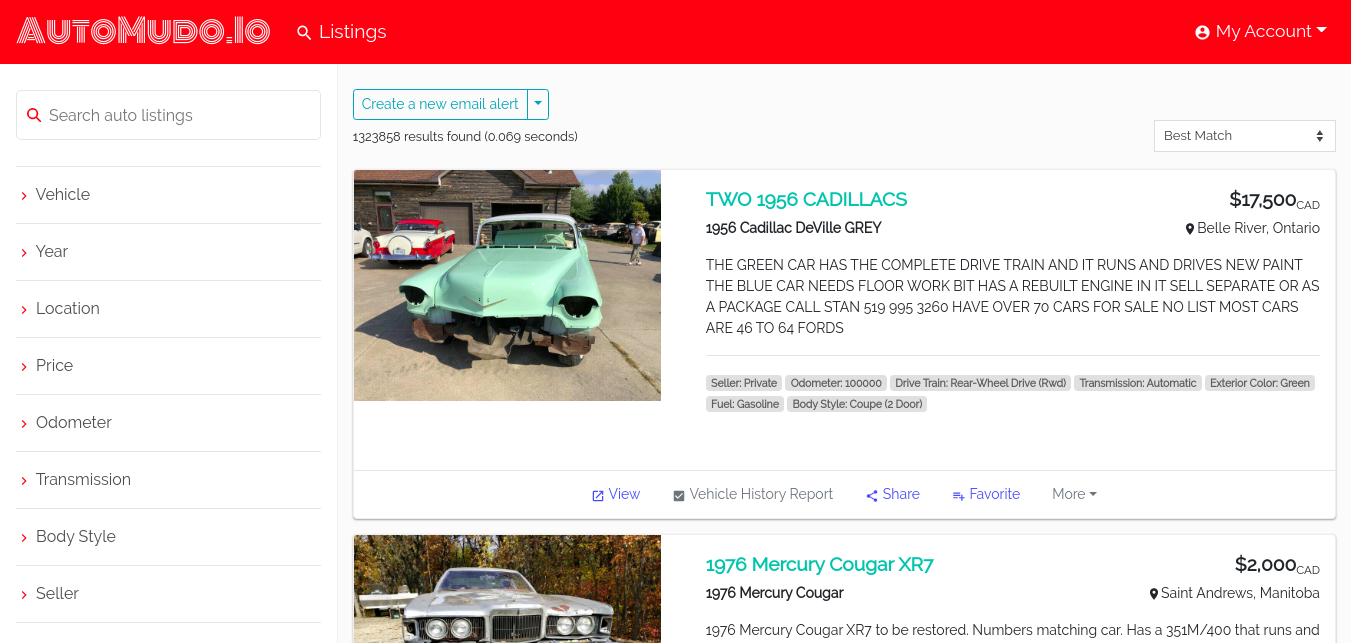Click the location pin beside Belle River
The image size is (1351, 643).
[x=1190, y=229]
